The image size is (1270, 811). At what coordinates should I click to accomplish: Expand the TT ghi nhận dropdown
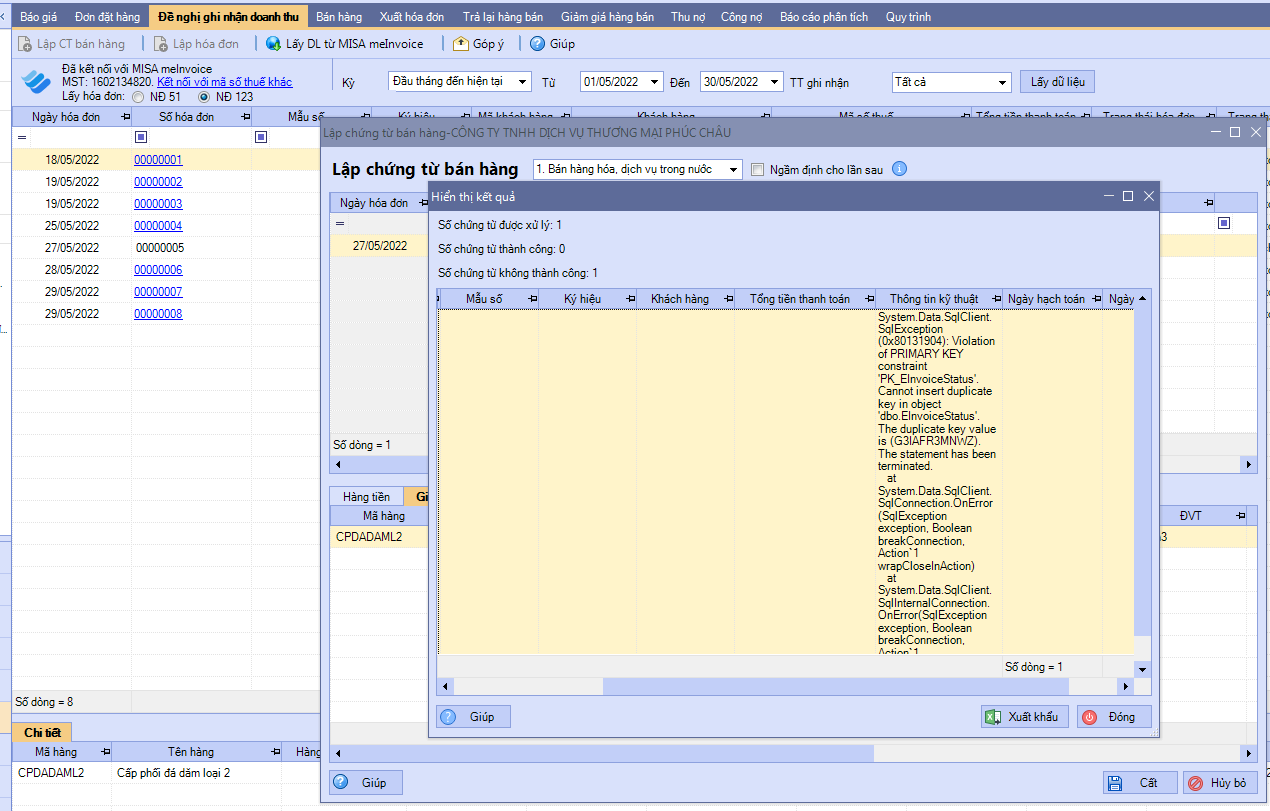click(951, 82)
